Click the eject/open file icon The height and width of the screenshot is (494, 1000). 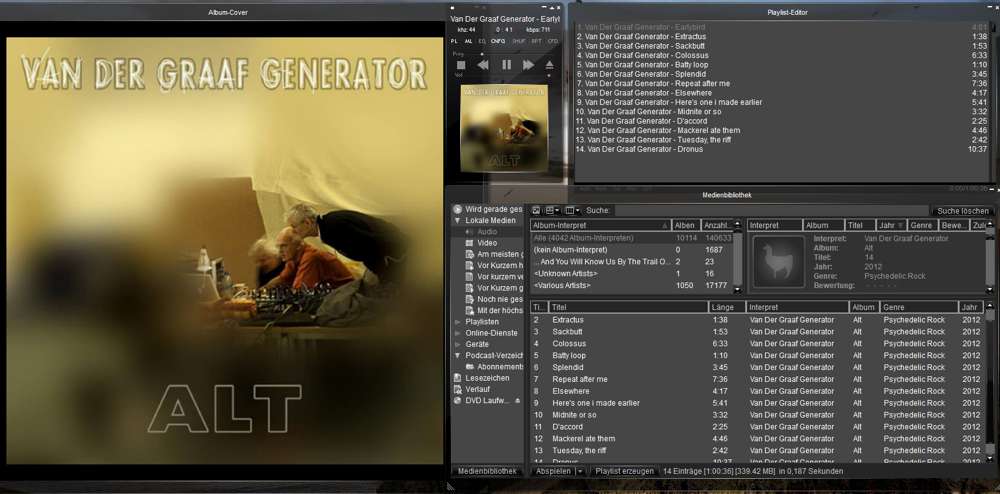click(551, 65)
